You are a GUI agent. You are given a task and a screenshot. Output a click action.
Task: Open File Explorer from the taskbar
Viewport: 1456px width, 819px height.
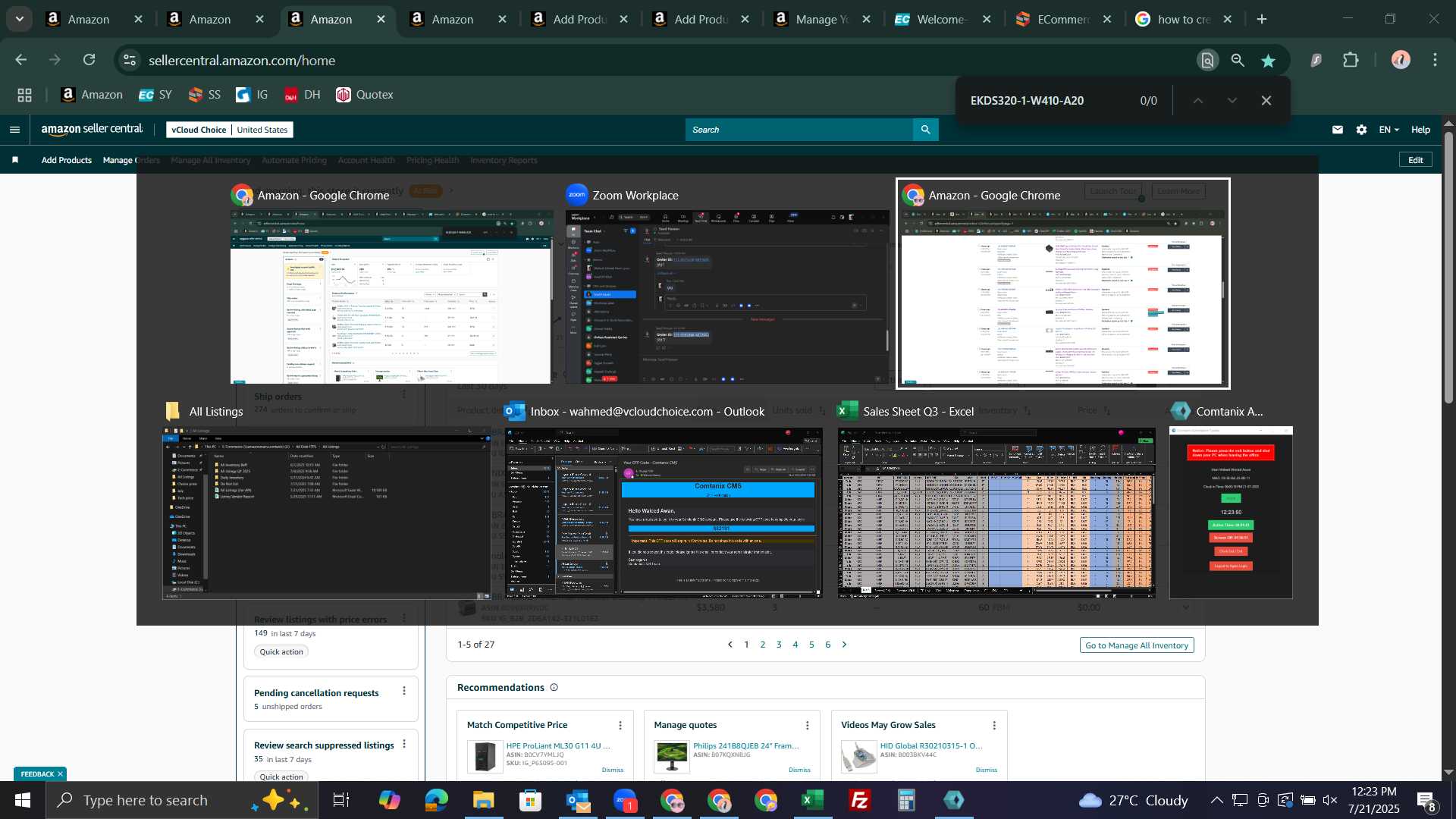[484, 800]
